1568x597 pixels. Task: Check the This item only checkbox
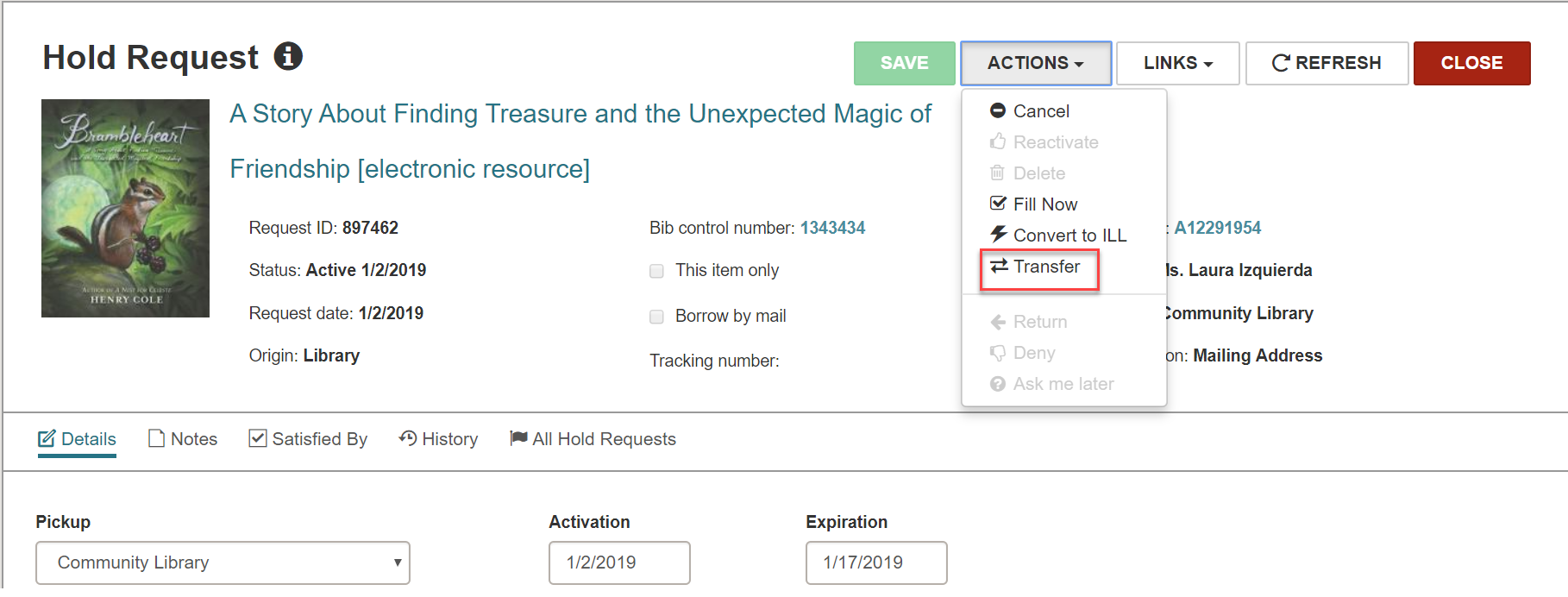pyautogui.click(x=656, y=271)
